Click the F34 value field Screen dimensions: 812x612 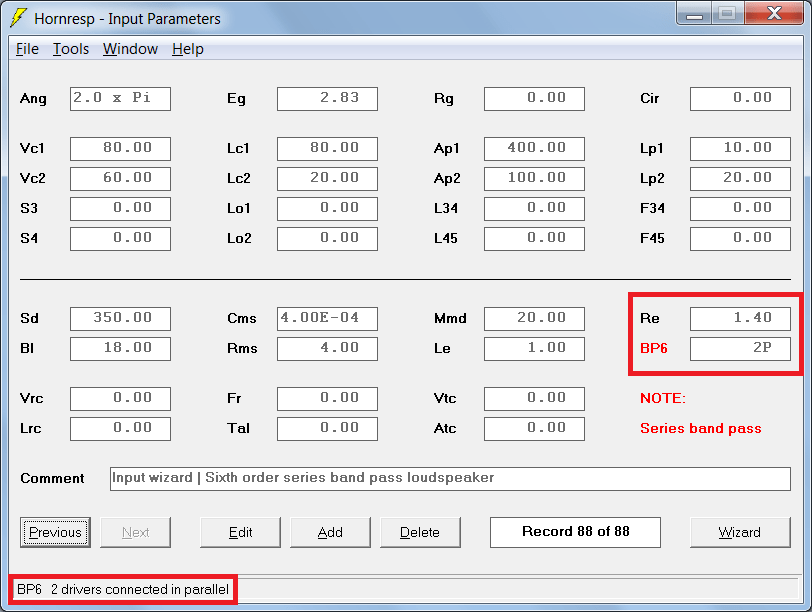coord(740,209)
